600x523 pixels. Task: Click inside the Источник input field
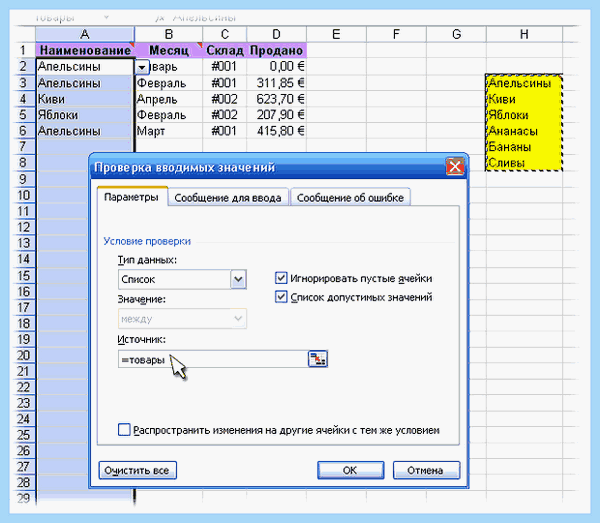pyautogui.click(x=213, y=359)
